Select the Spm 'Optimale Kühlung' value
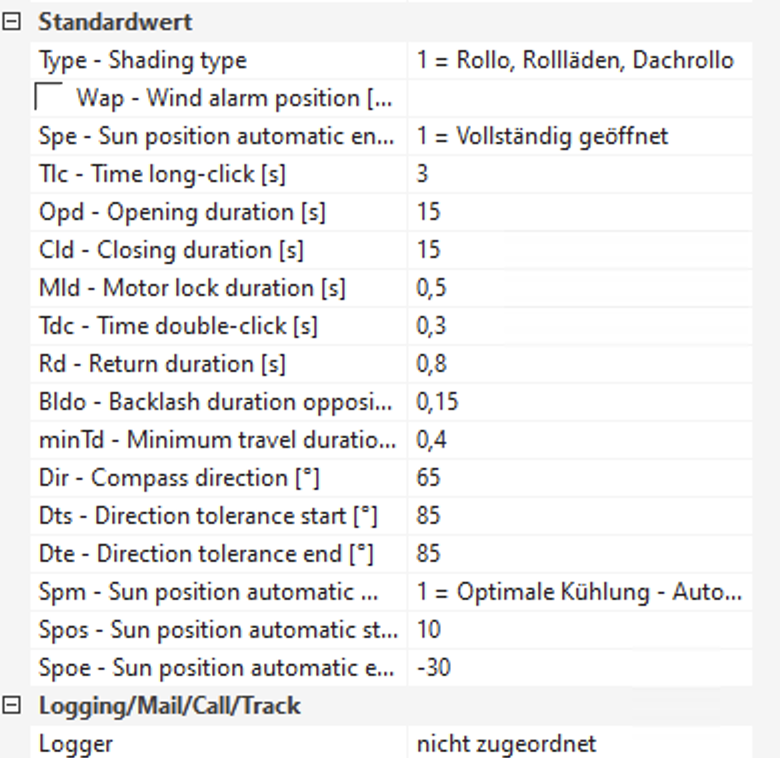Image resolution: width=780 pixels, height=758 pixels. 579,592
